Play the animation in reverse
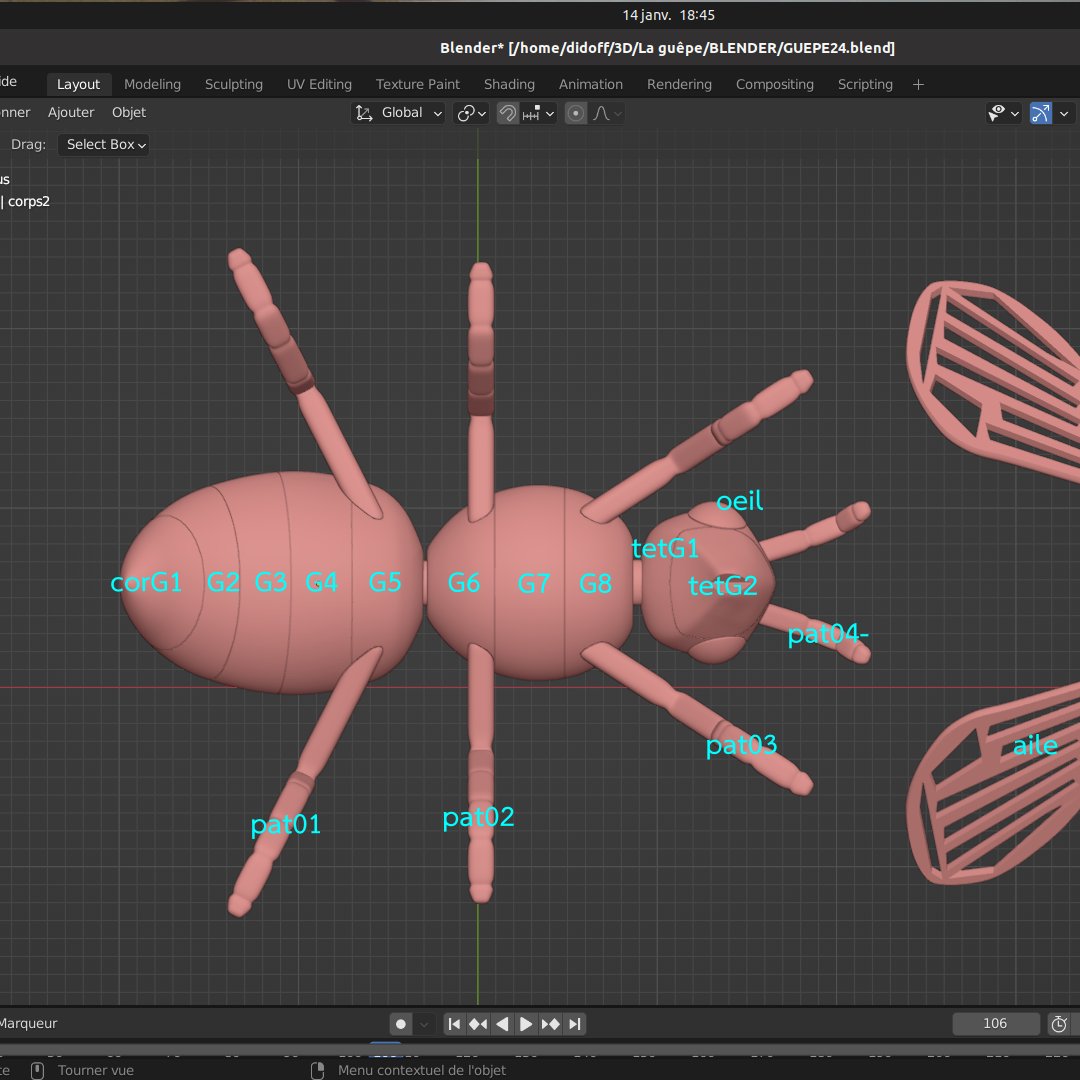 pyautogui.click(x=502, y=1024)
